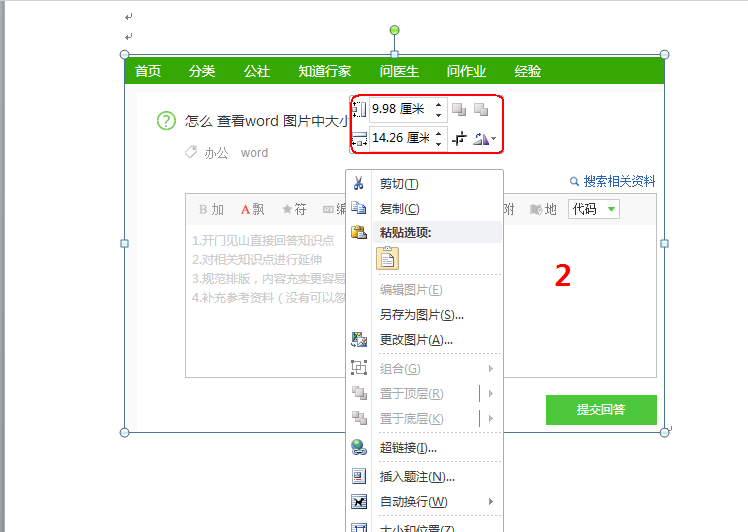Select the Crop tool in mini toolbar

coord(459,138)
